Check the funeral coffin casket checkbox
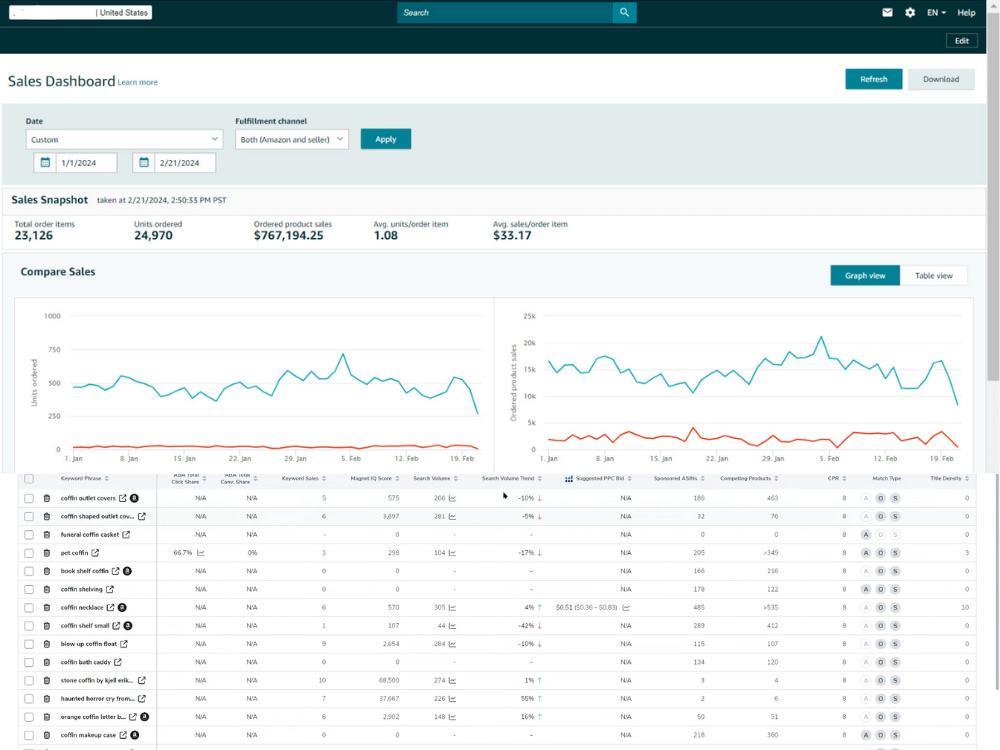 click(x=29, y=534)
